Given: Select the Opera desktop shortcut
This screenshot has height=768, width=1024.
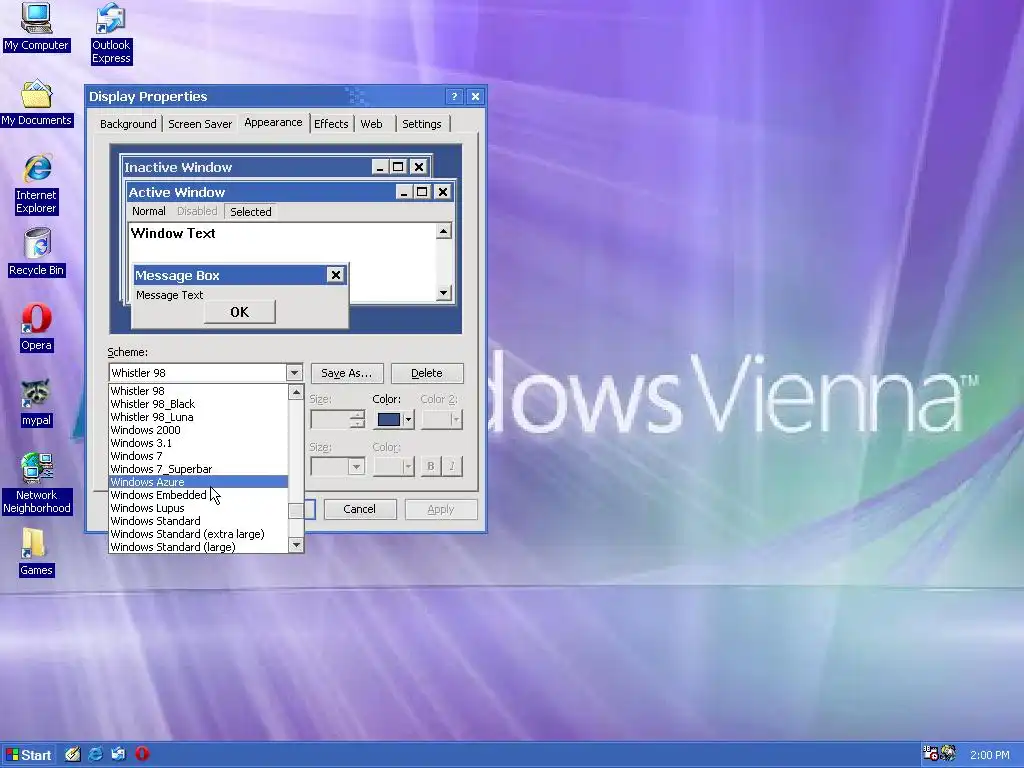Looking at the screenshot, I should (x=37, y=328).
